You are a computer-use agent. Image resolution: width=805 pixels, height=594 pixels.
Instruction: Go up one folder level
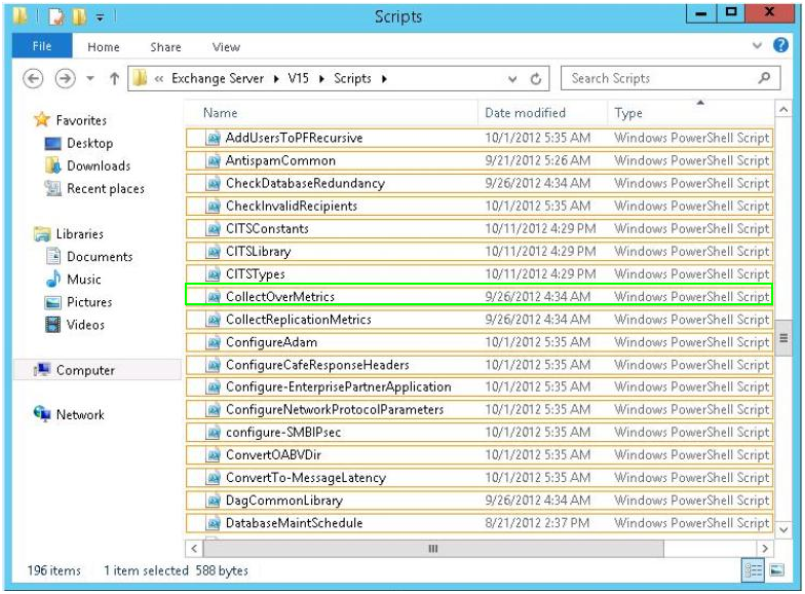pyautogui.click(x=114, y=79)
